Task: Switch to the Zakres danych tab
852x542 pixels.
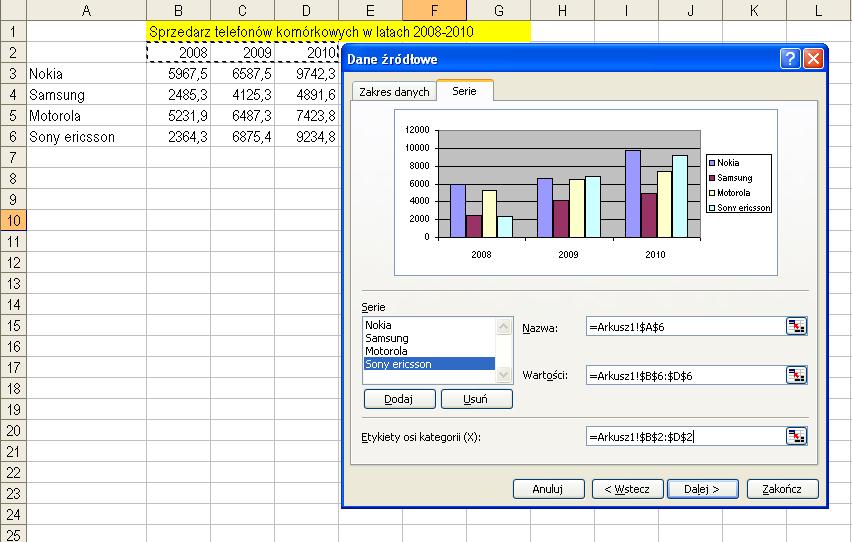Action: click(394, 92)
